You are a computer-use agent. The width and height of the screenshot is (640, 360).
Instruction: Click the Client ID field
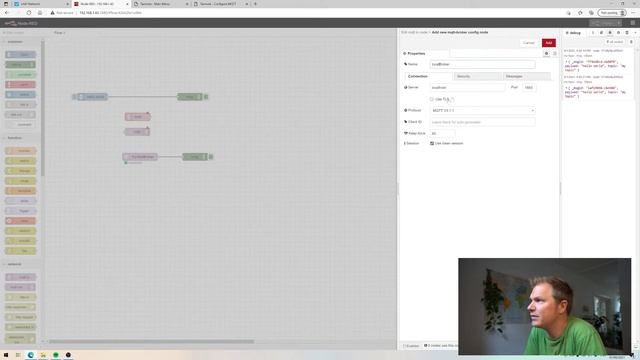pyautogui.click(x=482, y=122)
